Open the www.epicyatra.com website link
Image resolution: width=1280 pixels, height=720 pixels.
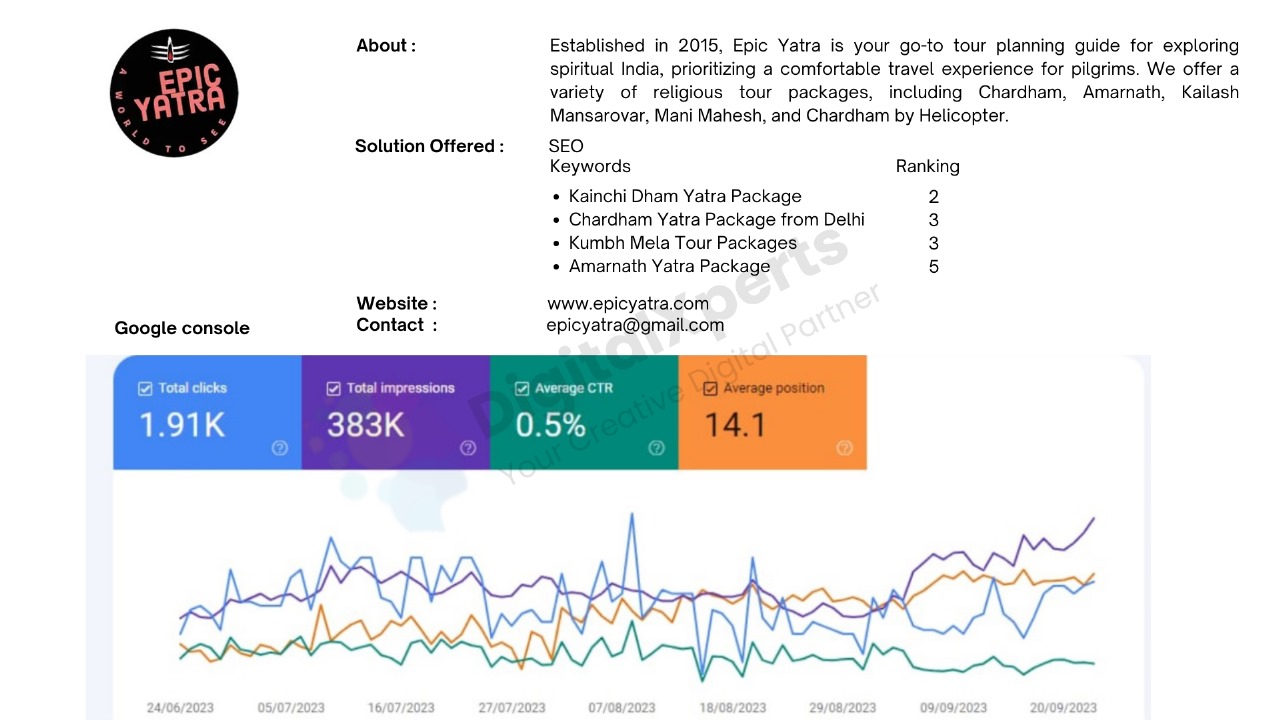(627, 304)
